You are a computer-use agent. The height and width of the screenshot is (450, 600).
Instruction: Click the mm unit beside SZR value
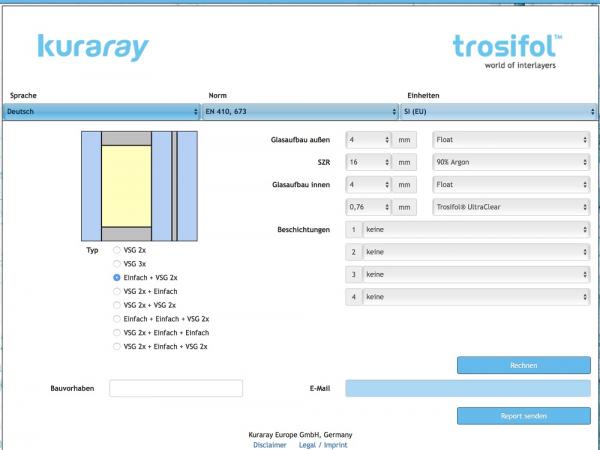(x=404, y=162)
